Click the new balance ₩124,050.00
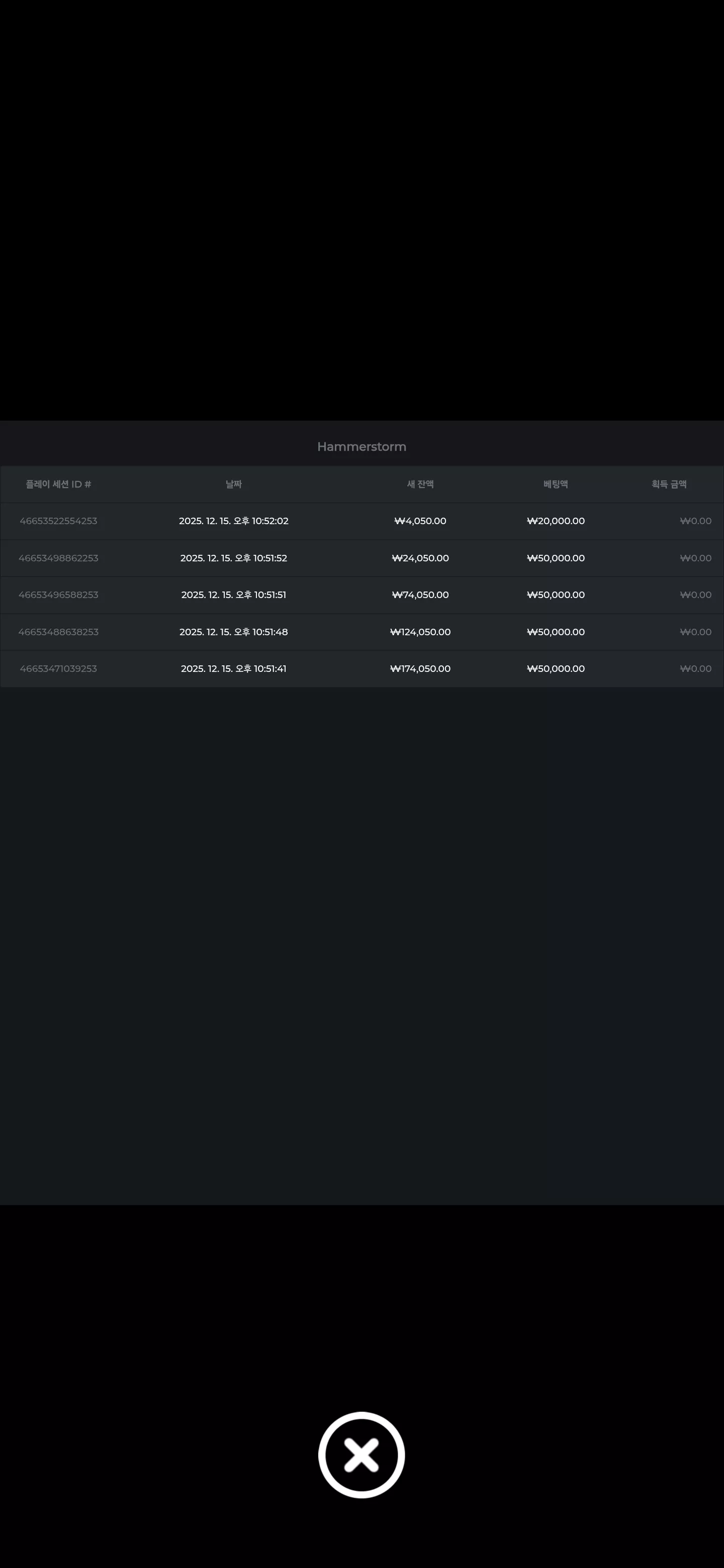The height and width of the screenshot is (1568, 724). [x=420, y=632]
